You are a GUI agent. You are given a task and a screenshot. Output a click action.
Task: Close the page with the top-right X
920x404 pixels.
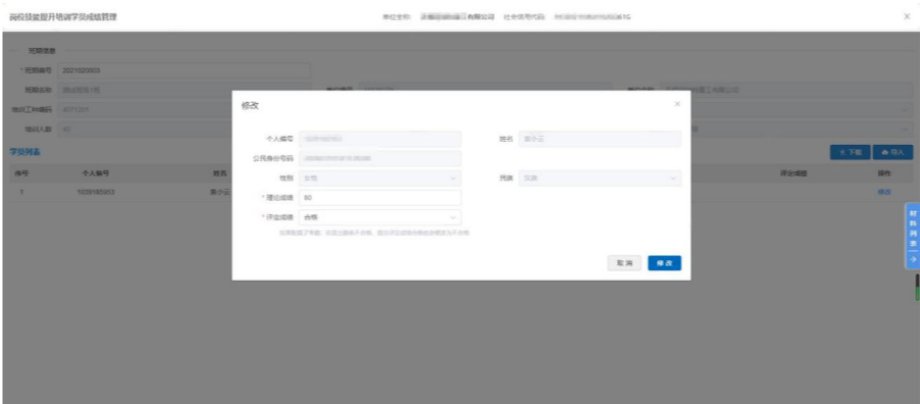point(907,17)
